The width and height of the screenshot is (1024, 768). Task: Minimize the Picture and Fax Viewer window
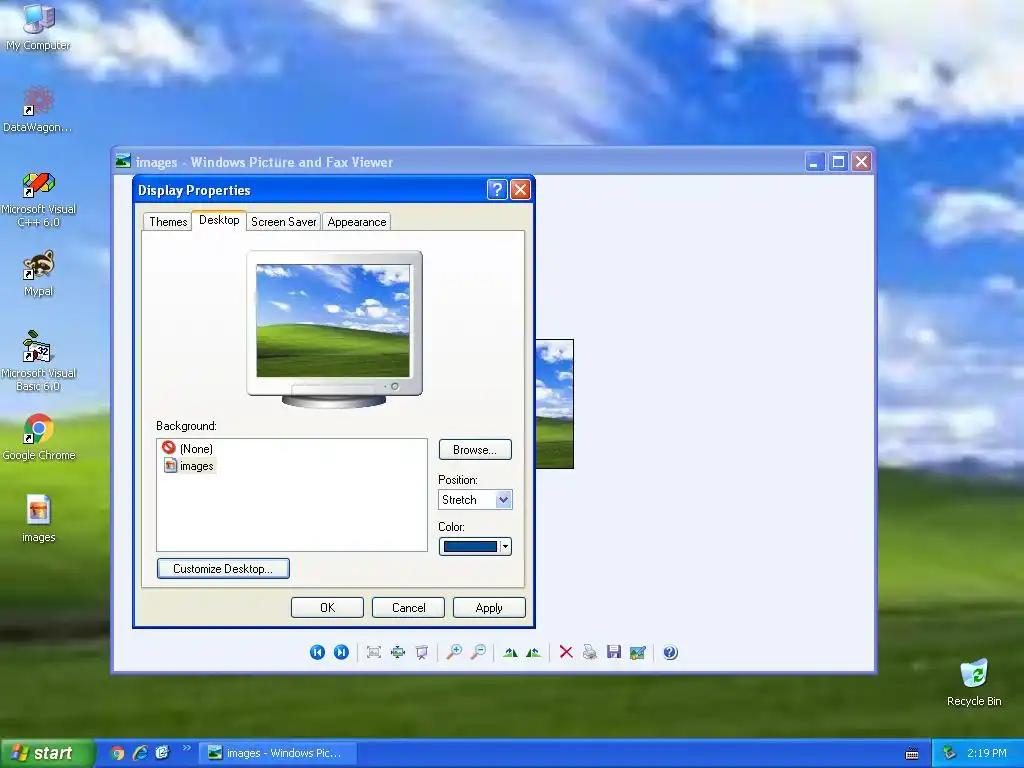pos(814,161)
